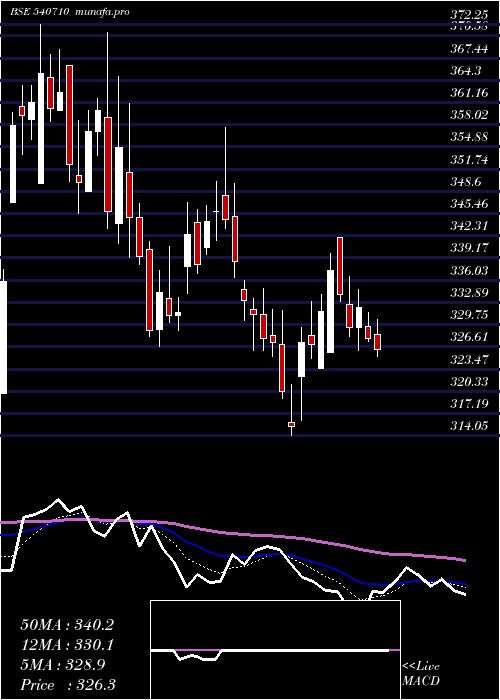Click inside the MACD indicator box
This screenshot has height=700, width=500.
click(x=275, y=650)
